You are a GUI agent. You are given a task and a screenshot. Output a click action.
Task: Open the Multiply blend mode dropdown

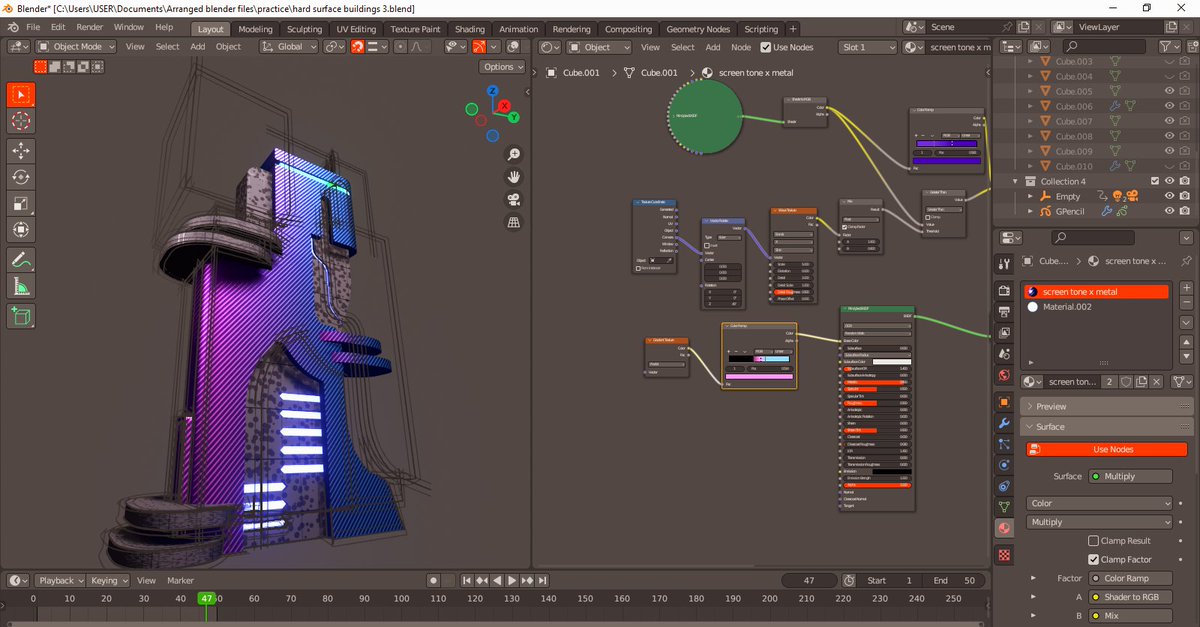pos(1099,522)
